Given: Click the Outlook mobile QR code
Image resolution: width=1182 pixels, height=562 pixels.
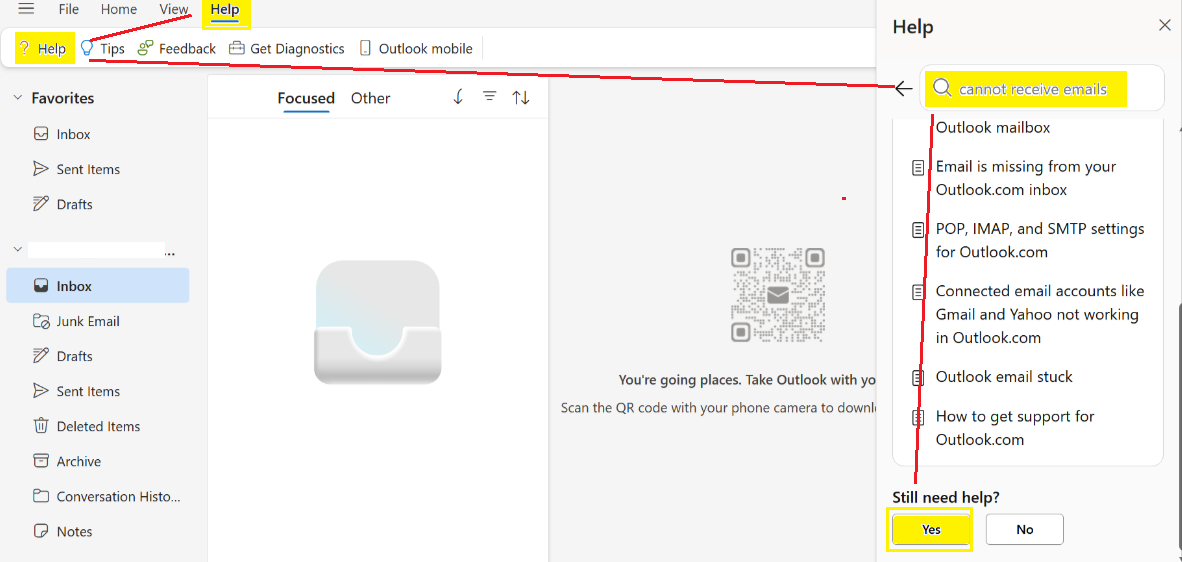Looking at the screenshot, I should click(x=777, y=295).
